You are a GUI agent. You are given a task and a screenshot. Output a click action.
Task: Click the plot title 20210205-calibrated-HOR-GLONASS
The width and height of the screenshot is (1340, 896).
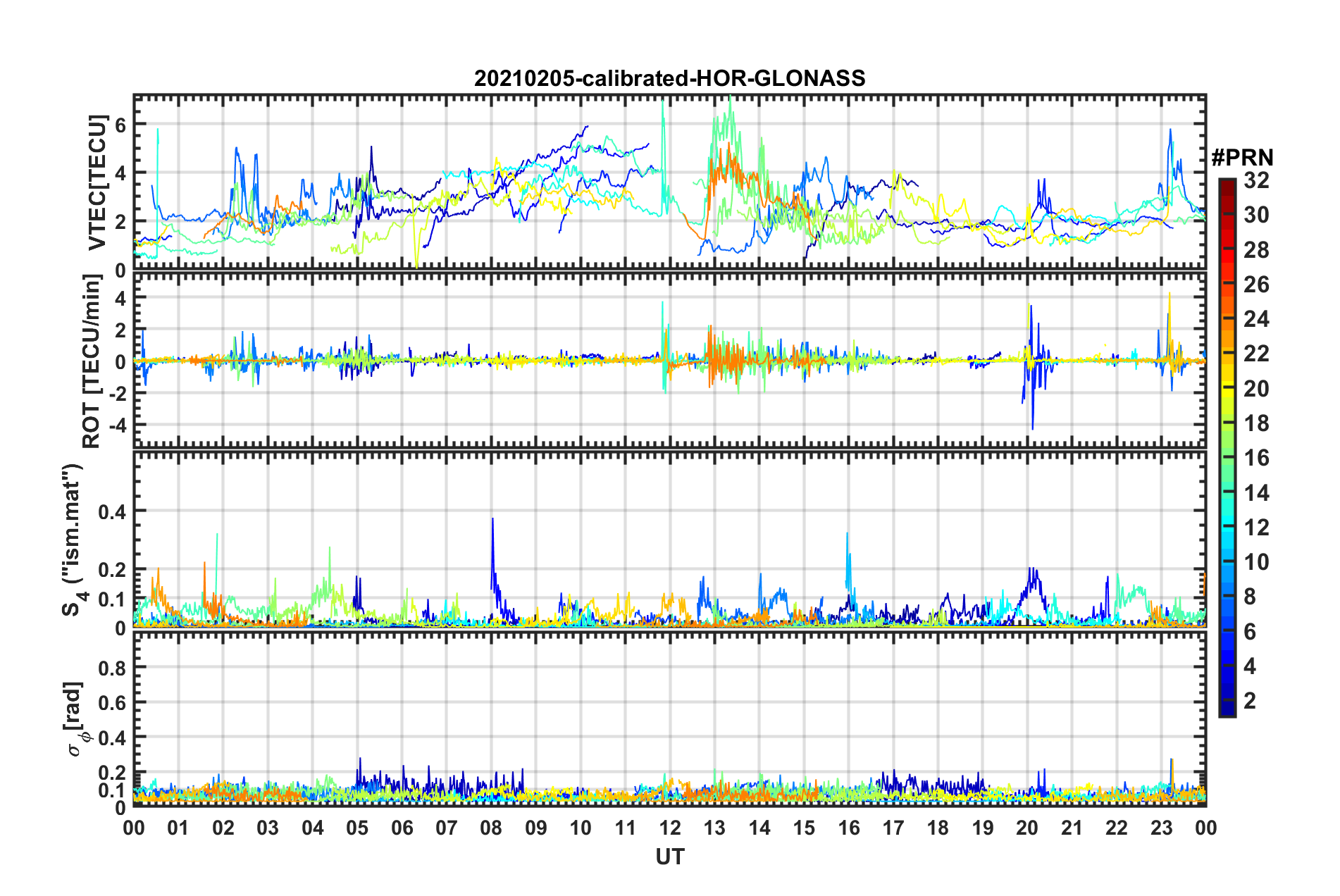point(669,77)
